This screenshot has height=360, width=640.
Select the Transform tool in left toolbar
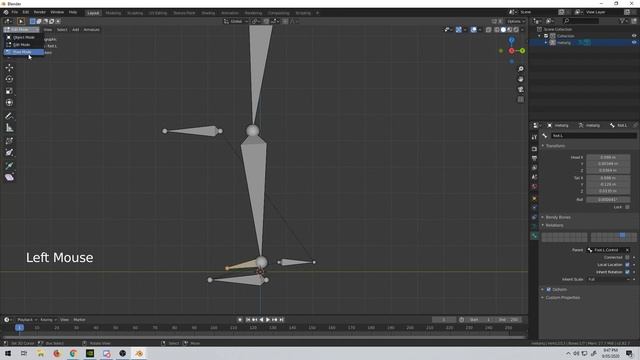[9, 102]
